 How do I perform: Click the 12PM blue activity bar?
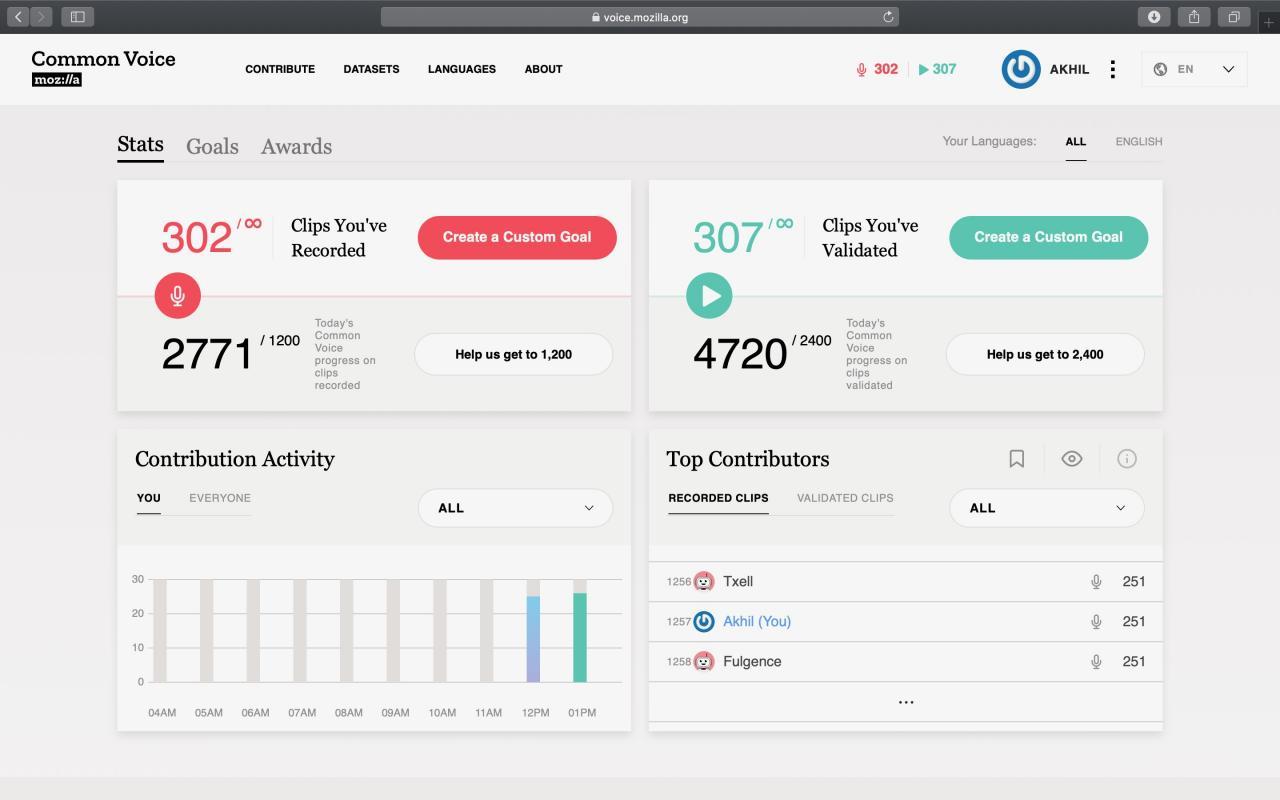click(x=533, y=639)
